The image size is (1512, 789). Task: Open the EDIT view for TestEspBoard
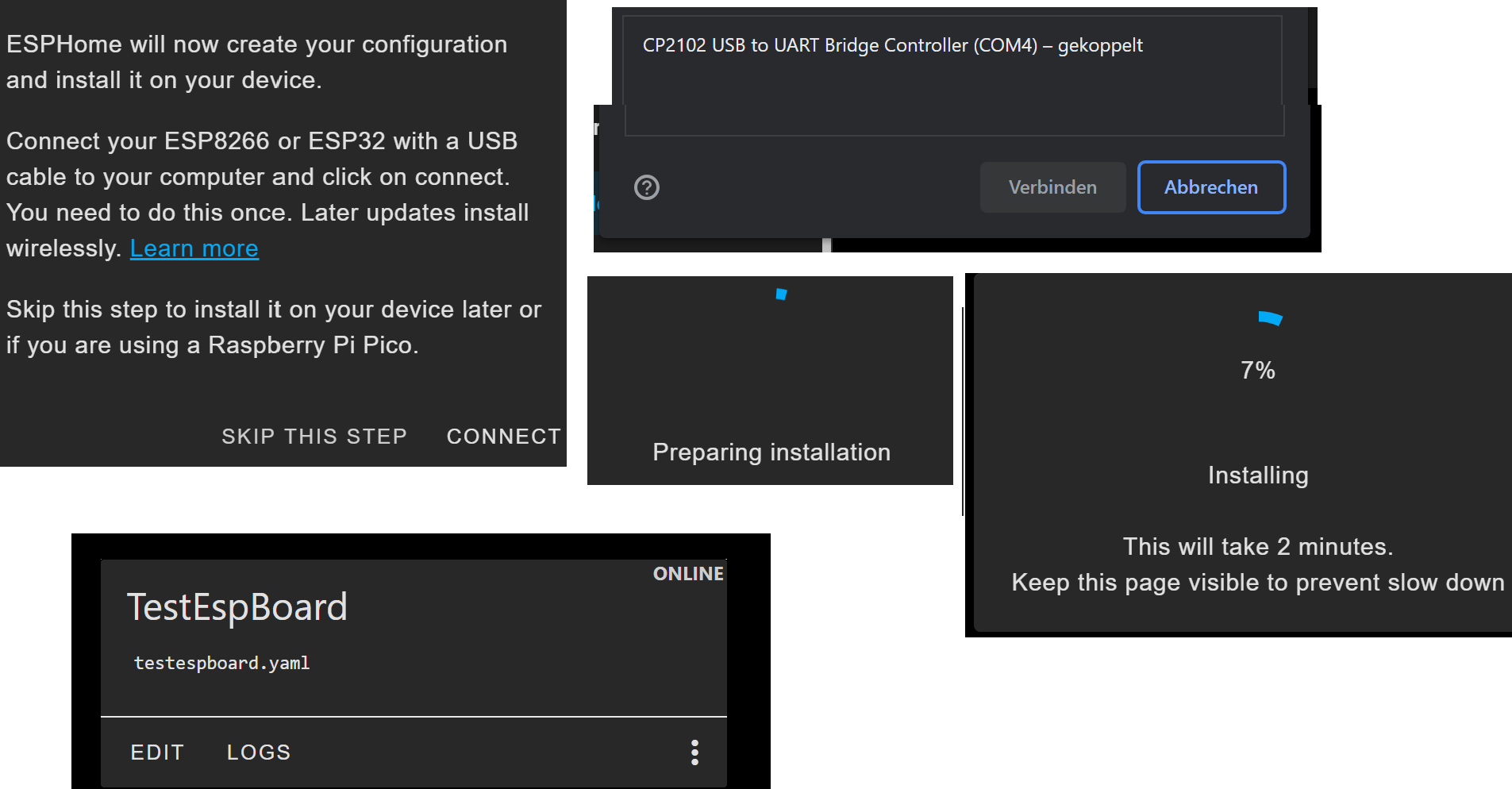coord(157,752)
